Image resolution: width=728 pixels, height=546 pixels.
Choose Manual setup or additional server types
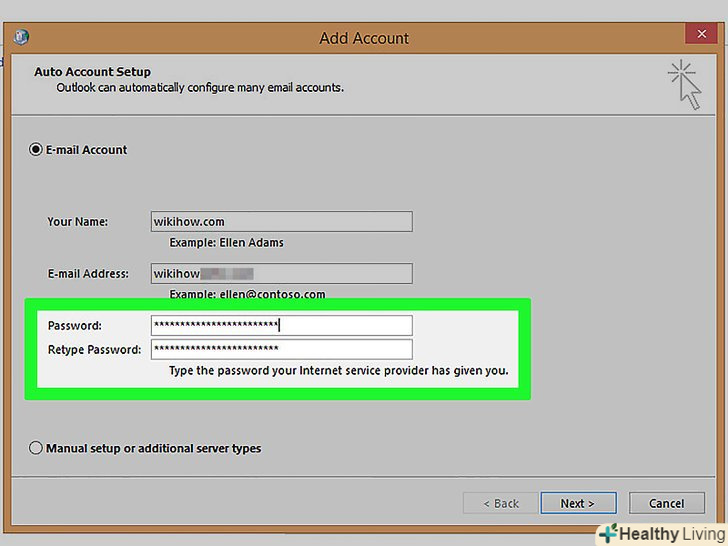pyautogui.click(x=36, y=448)
